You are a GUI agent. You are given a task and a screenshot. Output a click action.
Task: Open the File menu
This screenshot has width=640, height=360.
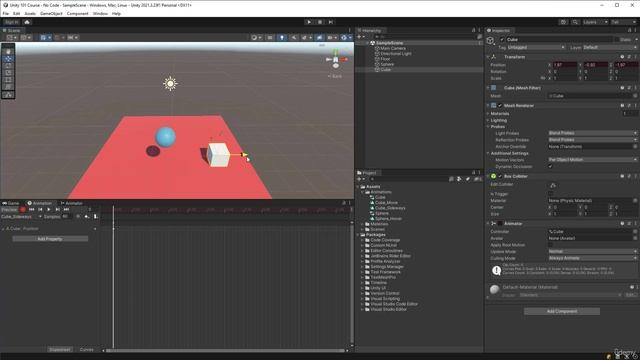pos(5,13)
